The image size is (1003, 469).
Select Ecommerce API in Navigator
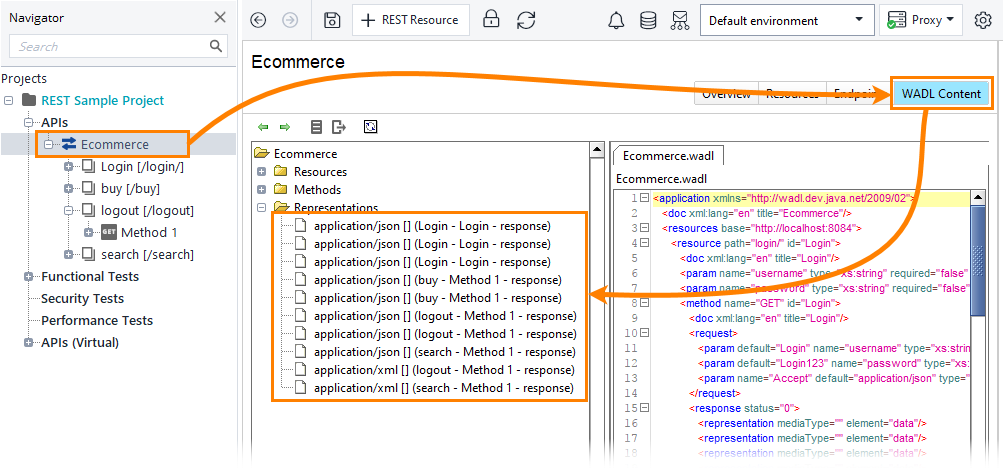point(115,145)
